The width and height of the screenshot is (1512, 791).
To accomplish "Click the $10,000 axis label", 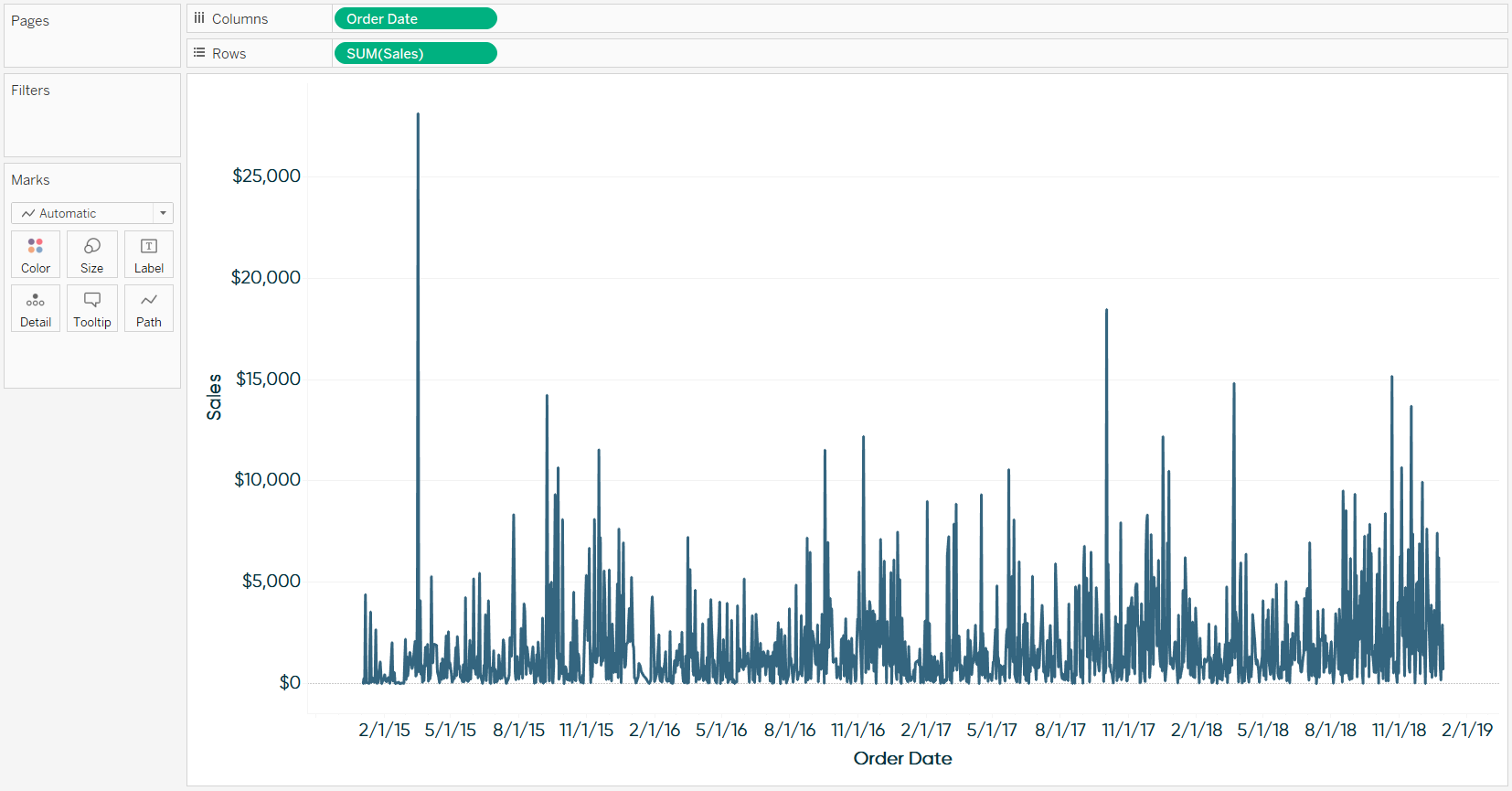I will pos(267,479).
